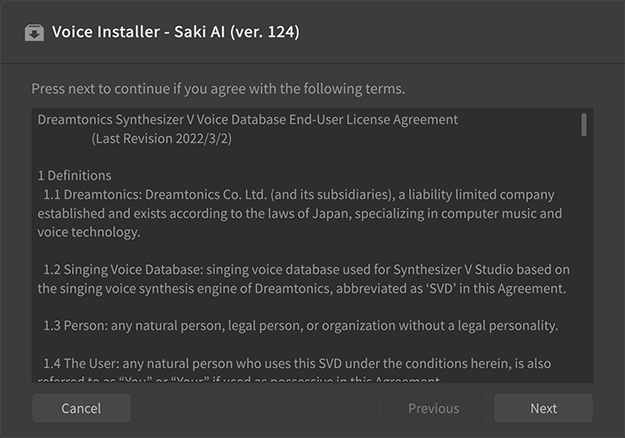The image size is (625, 438).
Task: Click the Next button to agree
Action: click(543, 408)
